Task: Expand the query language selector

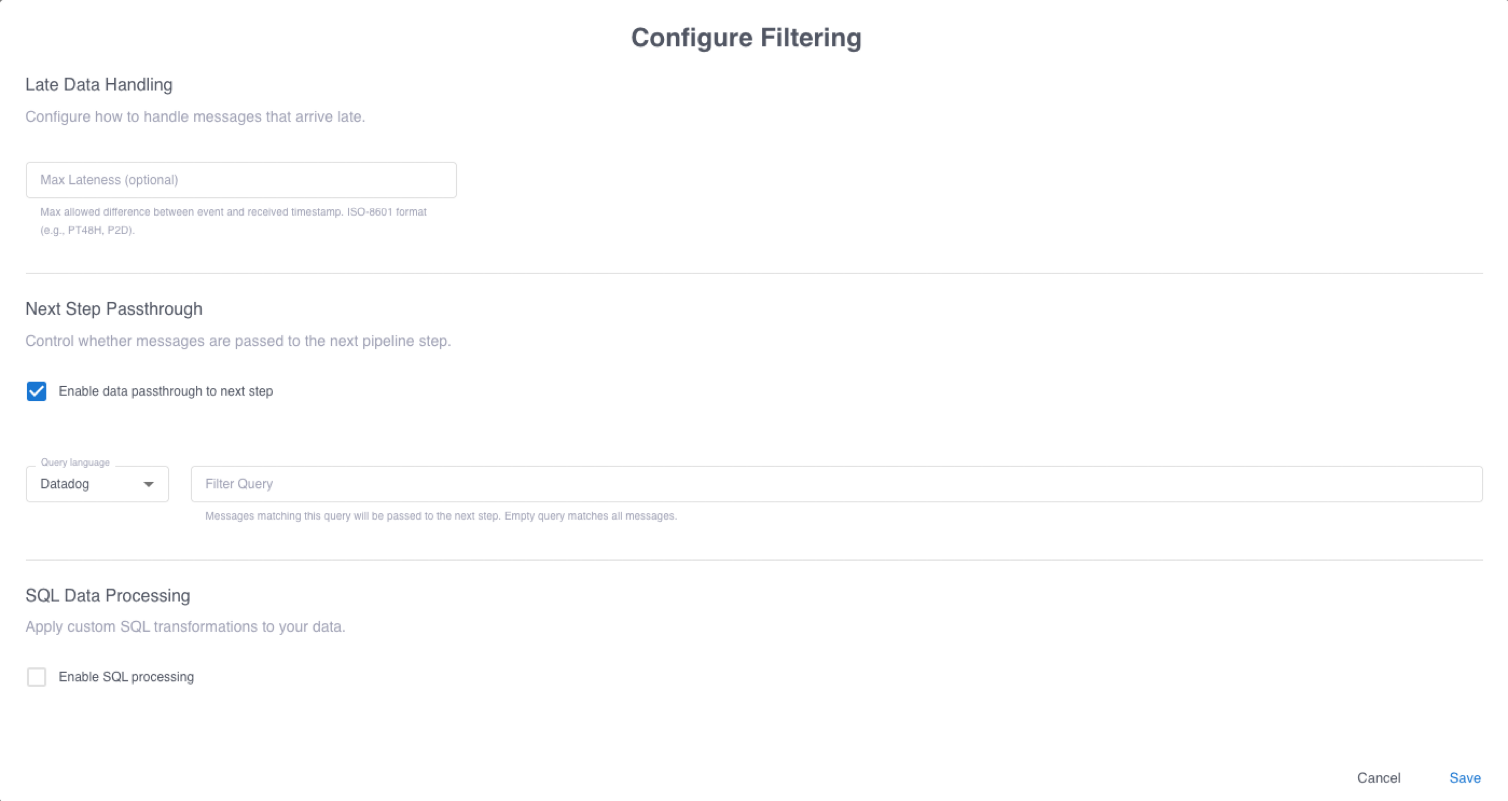Action: [97, 484]
